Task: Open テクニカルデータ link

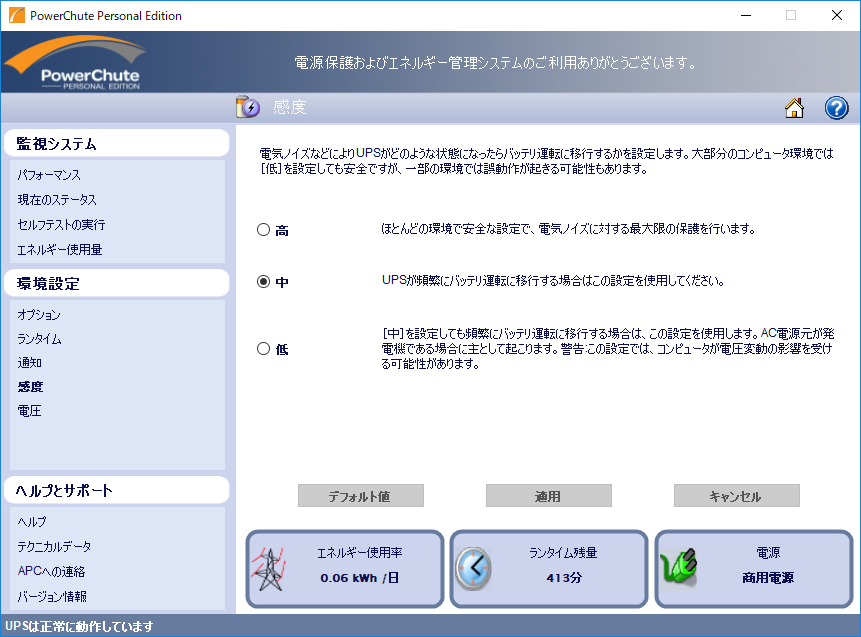Action: tap(54, 546)
